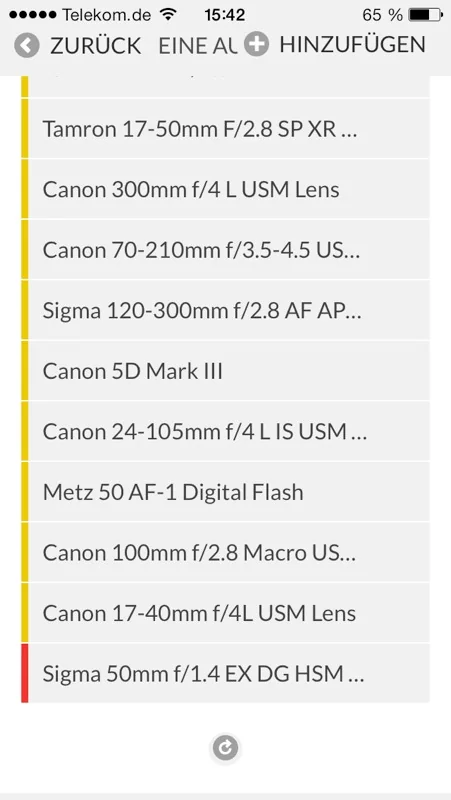Select the Canon 5D Mark III item

coord(226,371)
